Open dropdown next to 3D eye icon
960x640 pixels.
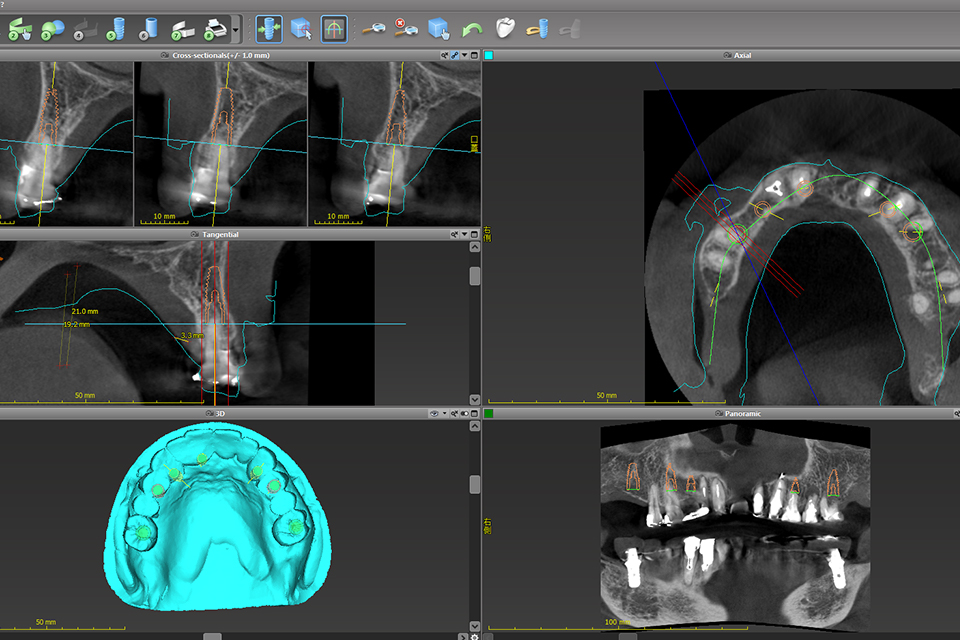click(x=445, y=413)
